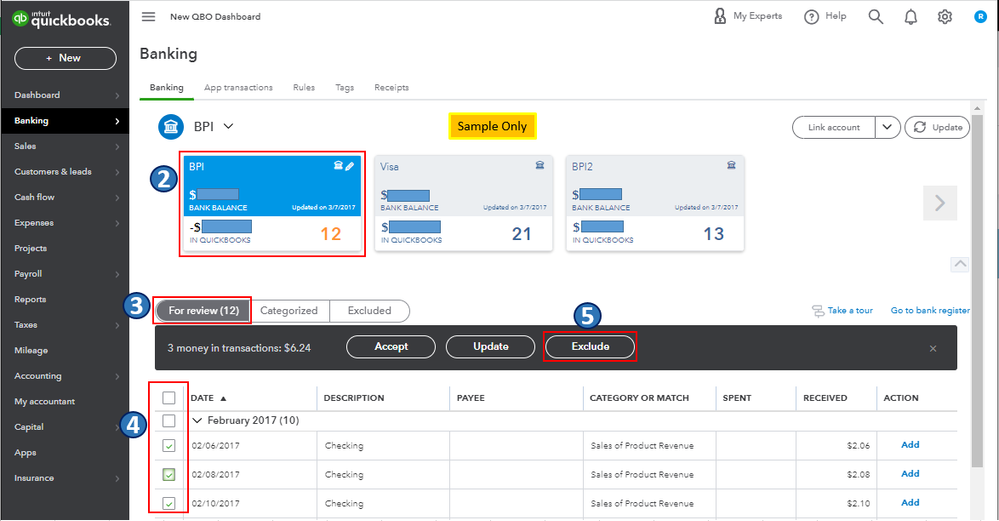Image resolution: width=999 pixels, height=521 pixels.
Task: Open Projects in sidebar
Action: click(x=30, y=248)
